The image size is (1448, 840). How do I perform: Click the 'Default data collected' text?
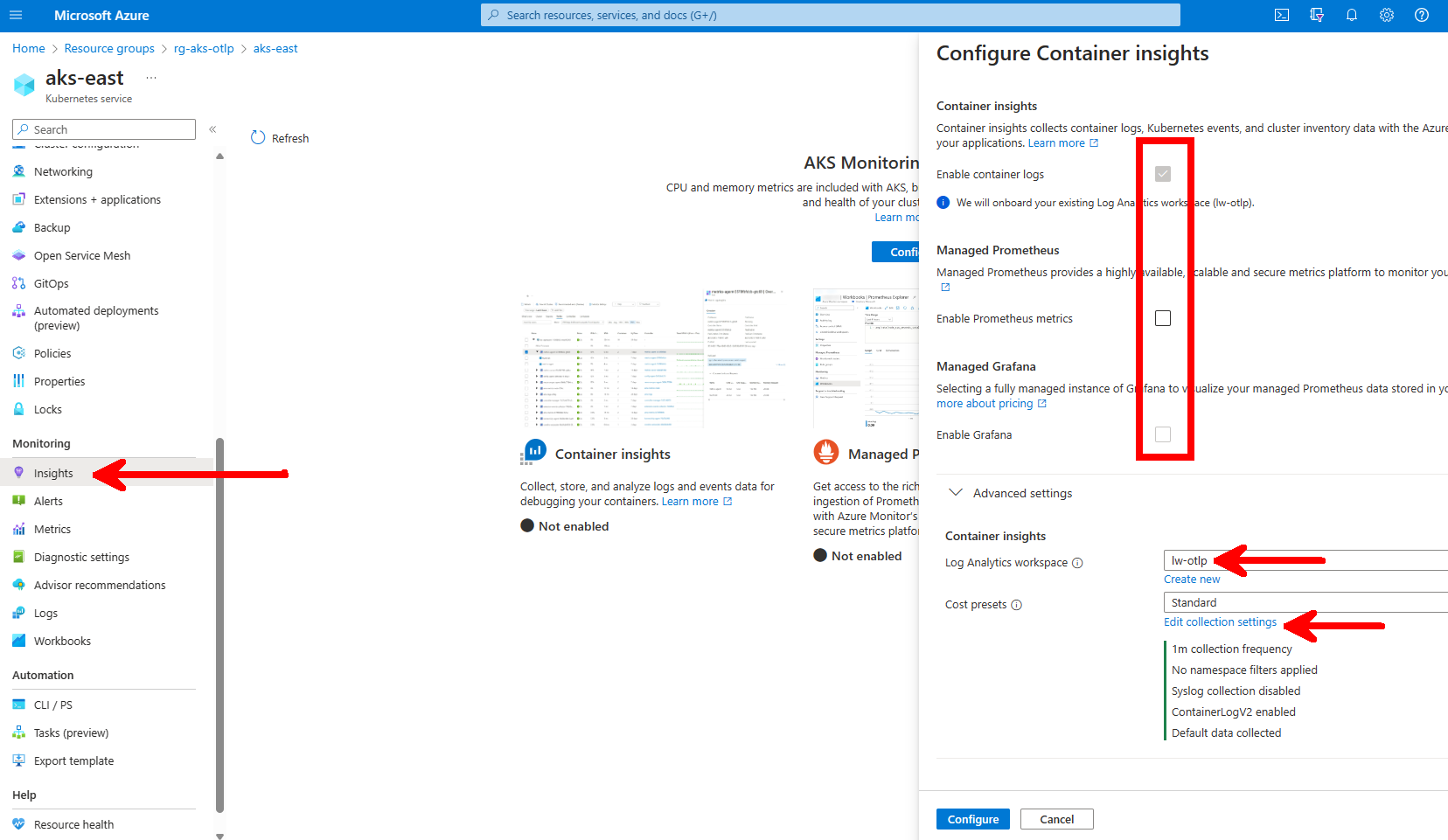[1227, 733]
